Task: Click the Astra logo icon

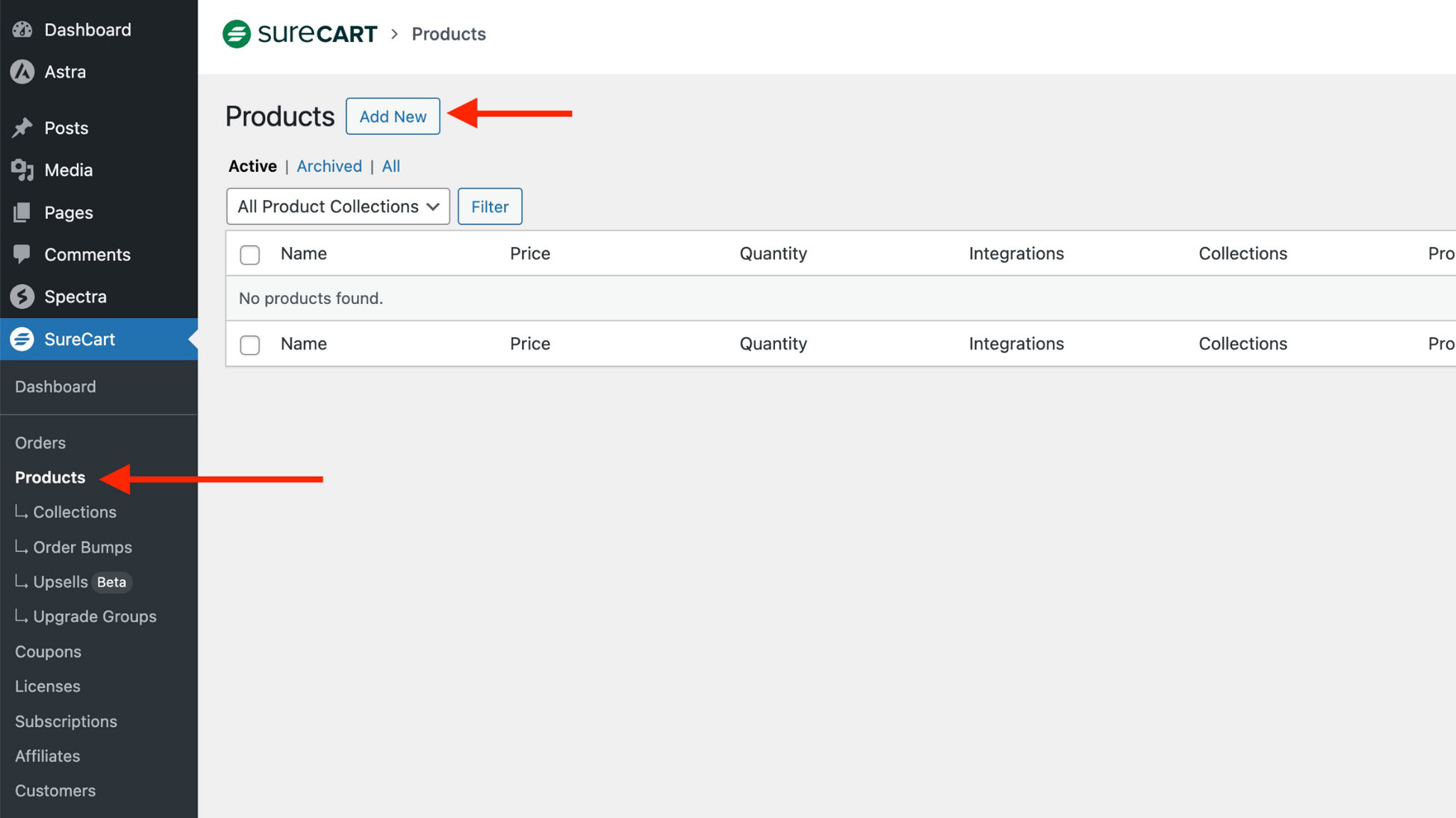Action: (x=22, y=72)
